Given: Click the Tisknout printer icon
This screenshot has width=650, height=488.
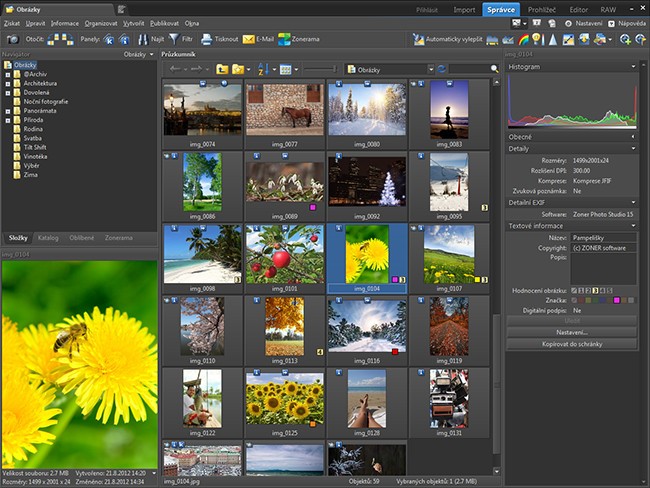Looking at the screenshot, I should click(x=207, y=39).
